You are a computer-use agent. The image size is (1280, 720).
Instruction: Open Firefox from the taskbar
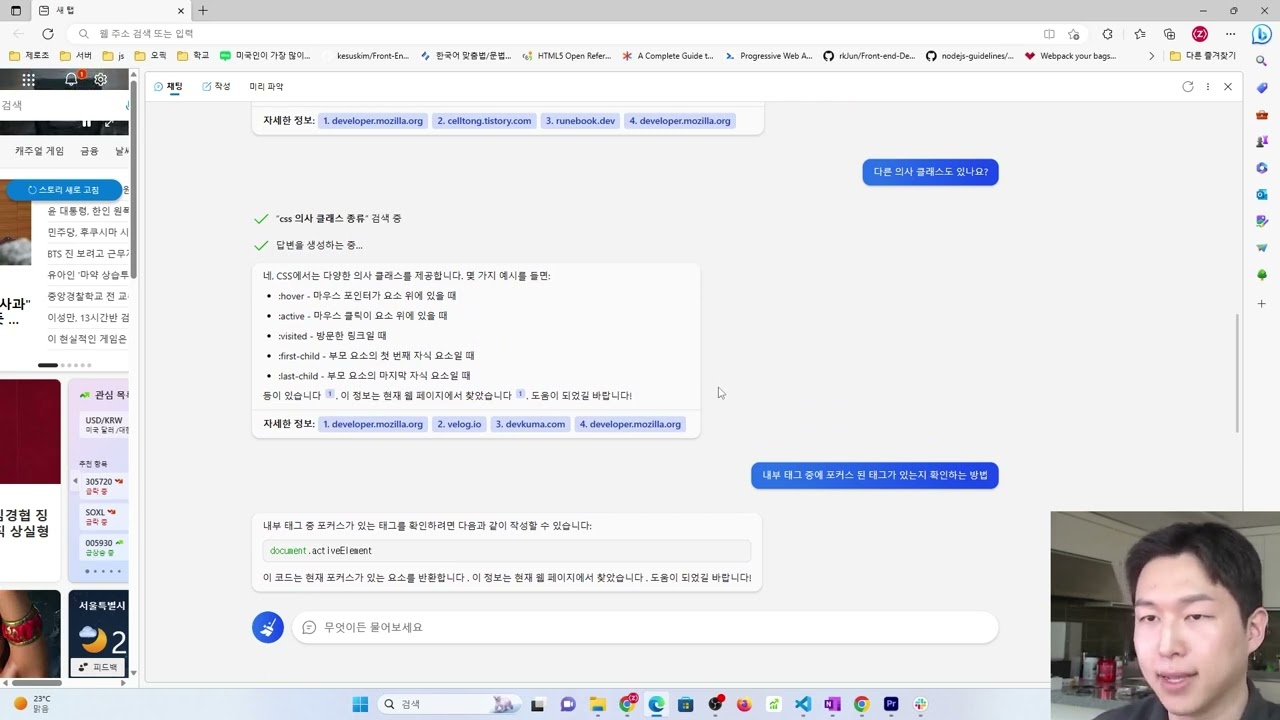coord(744,704)
